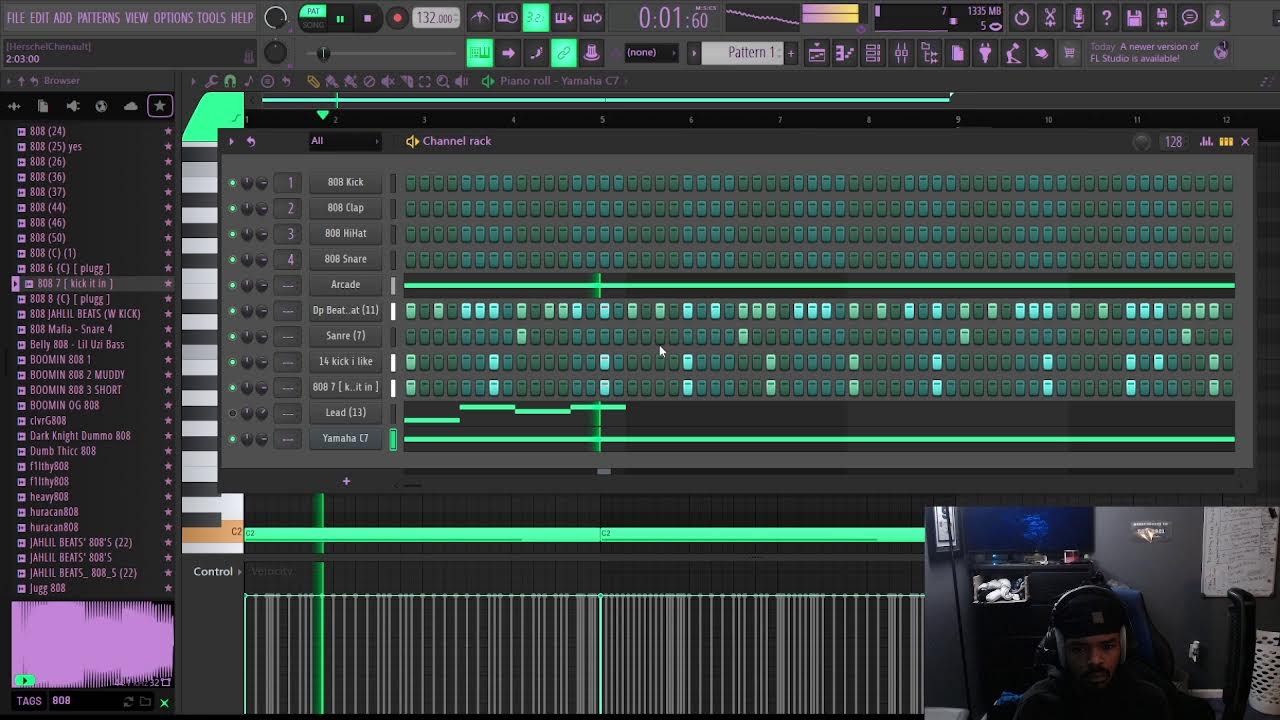Stop playback
The width and height of the screenshot is (1280, 720).
(367, 18)
